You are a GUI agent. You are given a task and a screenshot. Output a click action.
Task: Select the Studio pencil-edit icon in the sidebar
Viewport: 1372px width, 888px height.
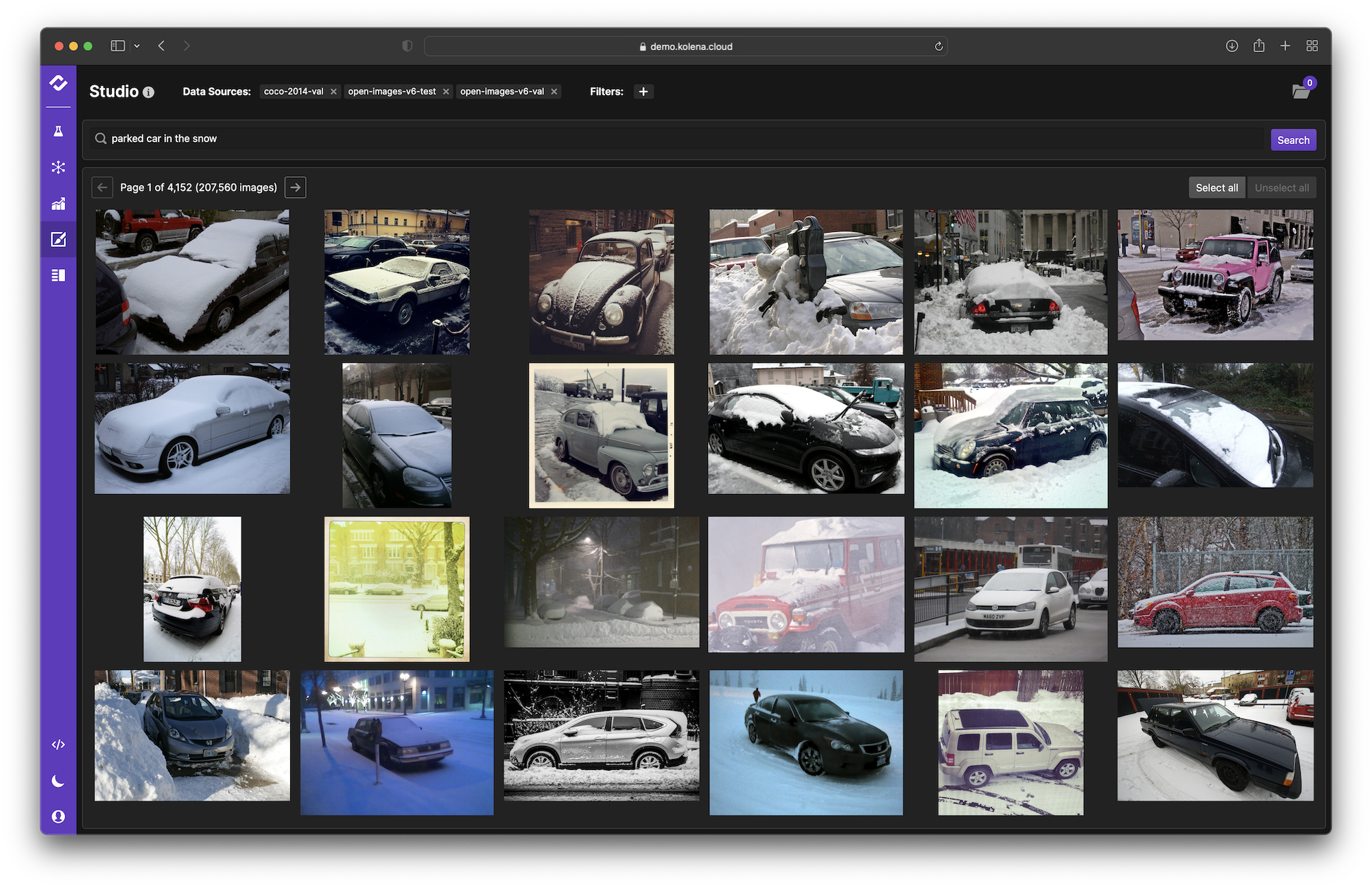58,239
